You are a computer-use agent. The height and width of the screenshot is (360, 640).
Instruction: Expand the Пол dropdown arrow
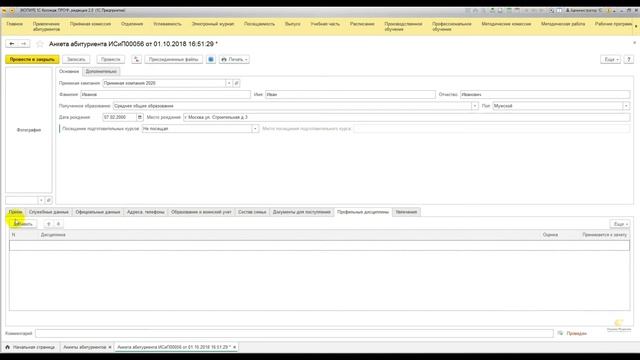click(x=626, y=106)
